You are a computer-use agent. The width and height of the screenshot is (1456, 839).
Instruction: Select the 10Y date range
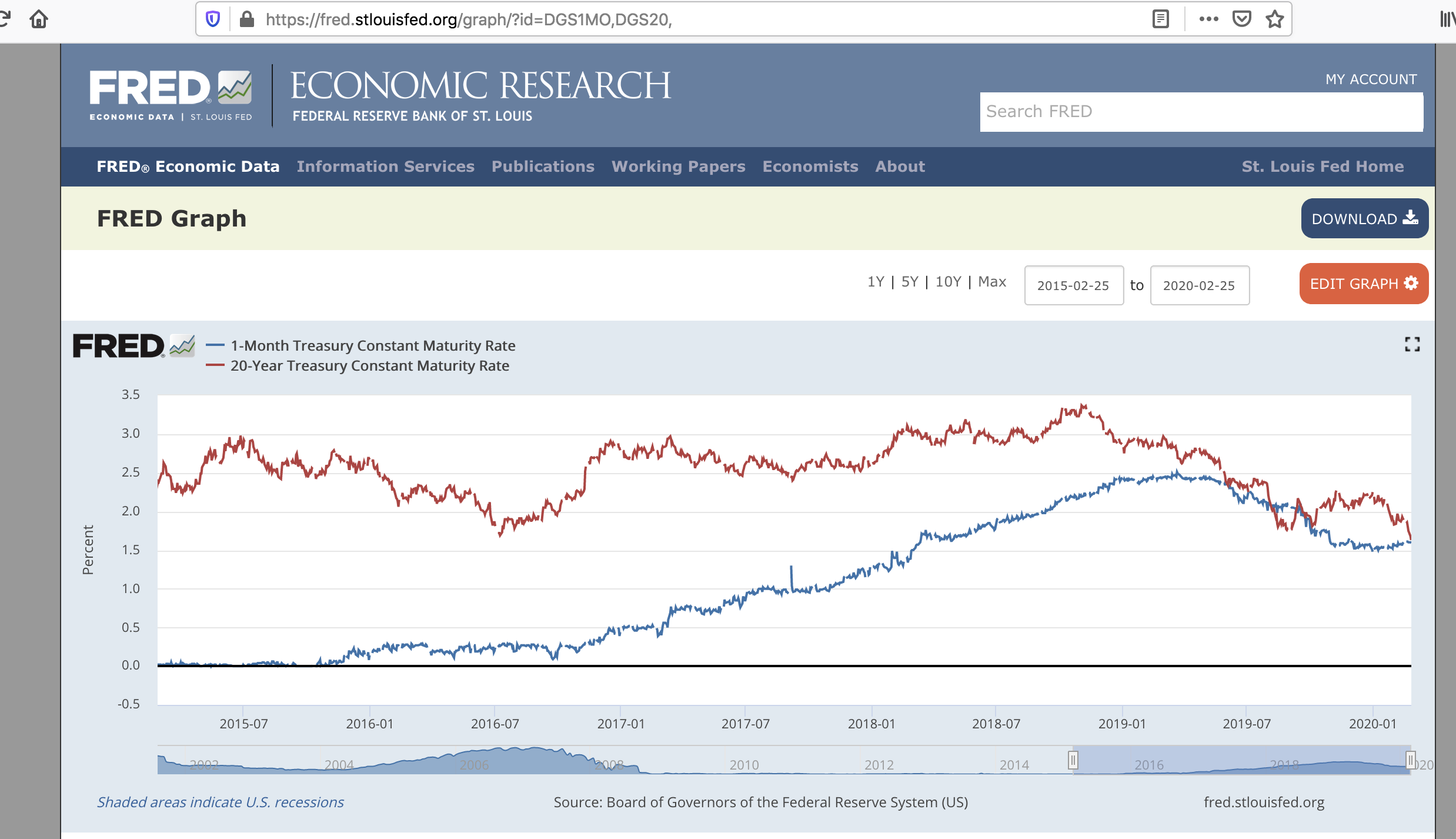click(948, 282)
